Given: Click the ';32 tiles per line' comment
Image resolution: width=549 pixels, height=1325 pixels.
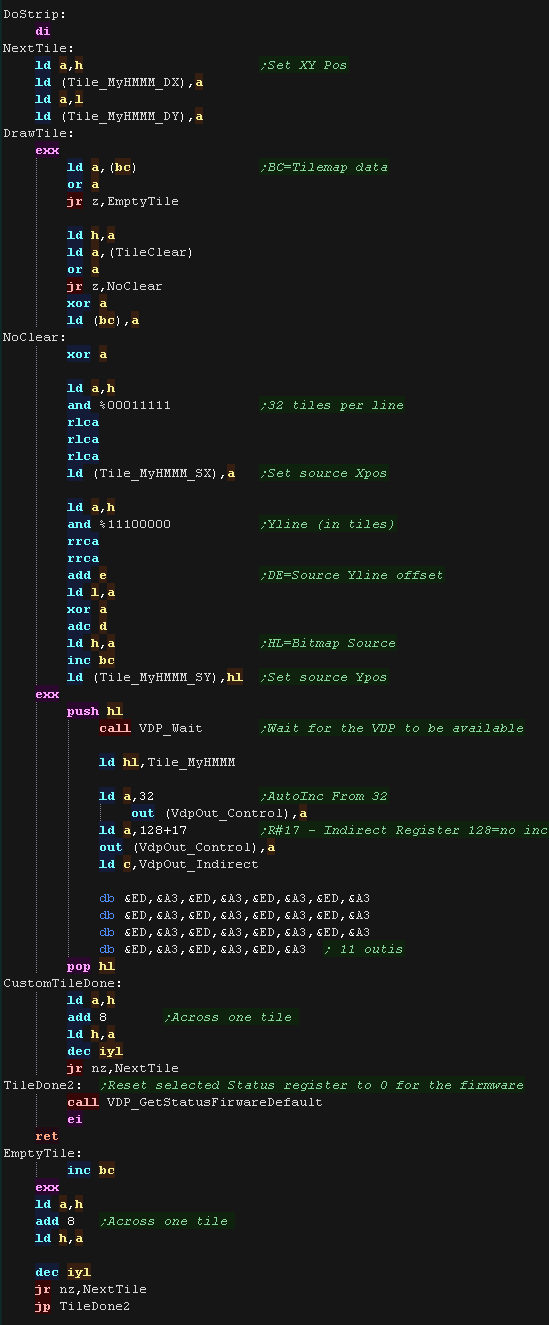Looking at the screenshot, I should pyautogui.click(x=331, y=405).
